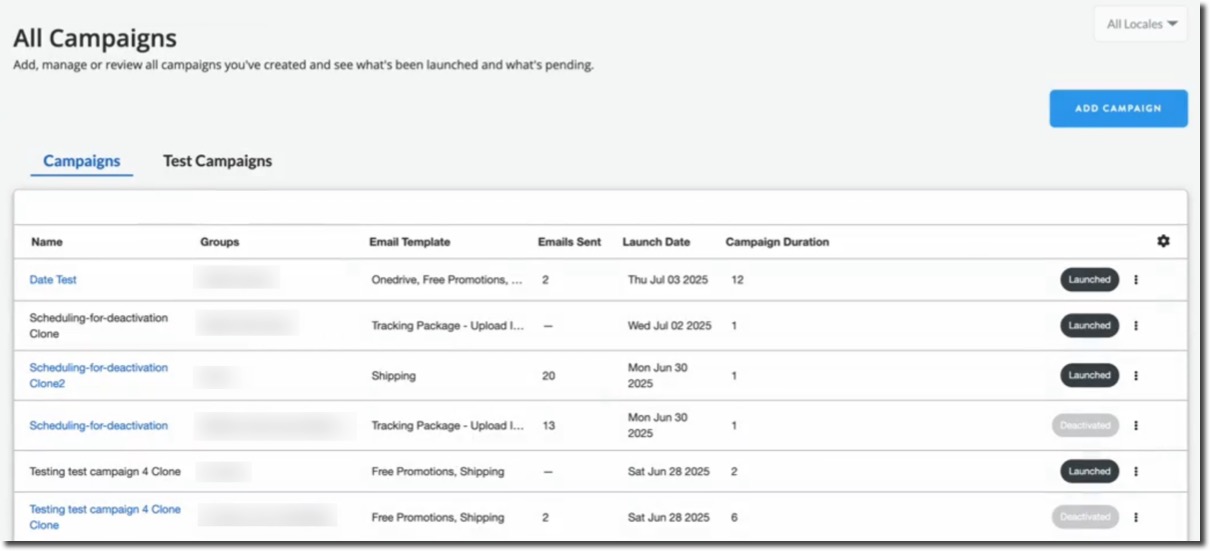The width and height of the screenshot is (1210, 551).
Task: Open kebab menu for Scheduling-for-deactivation Clone row
Action: (x=1136, y=326)
